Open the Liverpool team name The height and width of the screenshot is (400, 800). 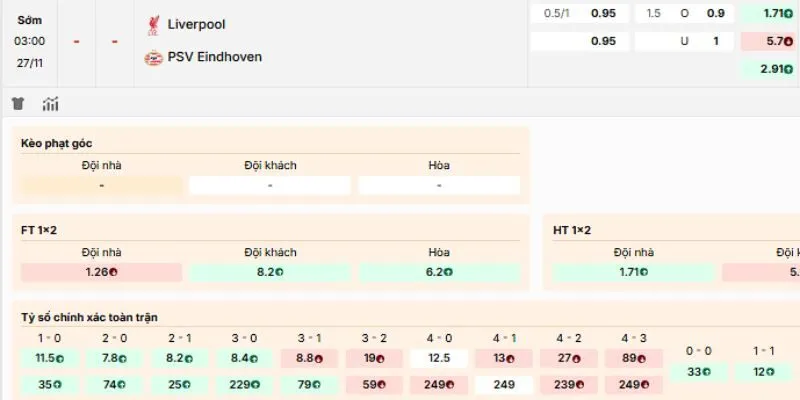pyautogui.click(x=196, y=24)
